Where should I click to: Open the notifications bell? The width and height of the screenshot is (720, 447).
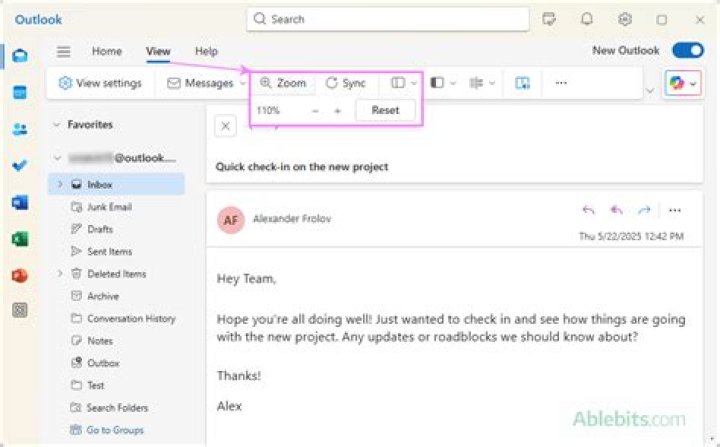pyautogui.click(x=587, y=19)
